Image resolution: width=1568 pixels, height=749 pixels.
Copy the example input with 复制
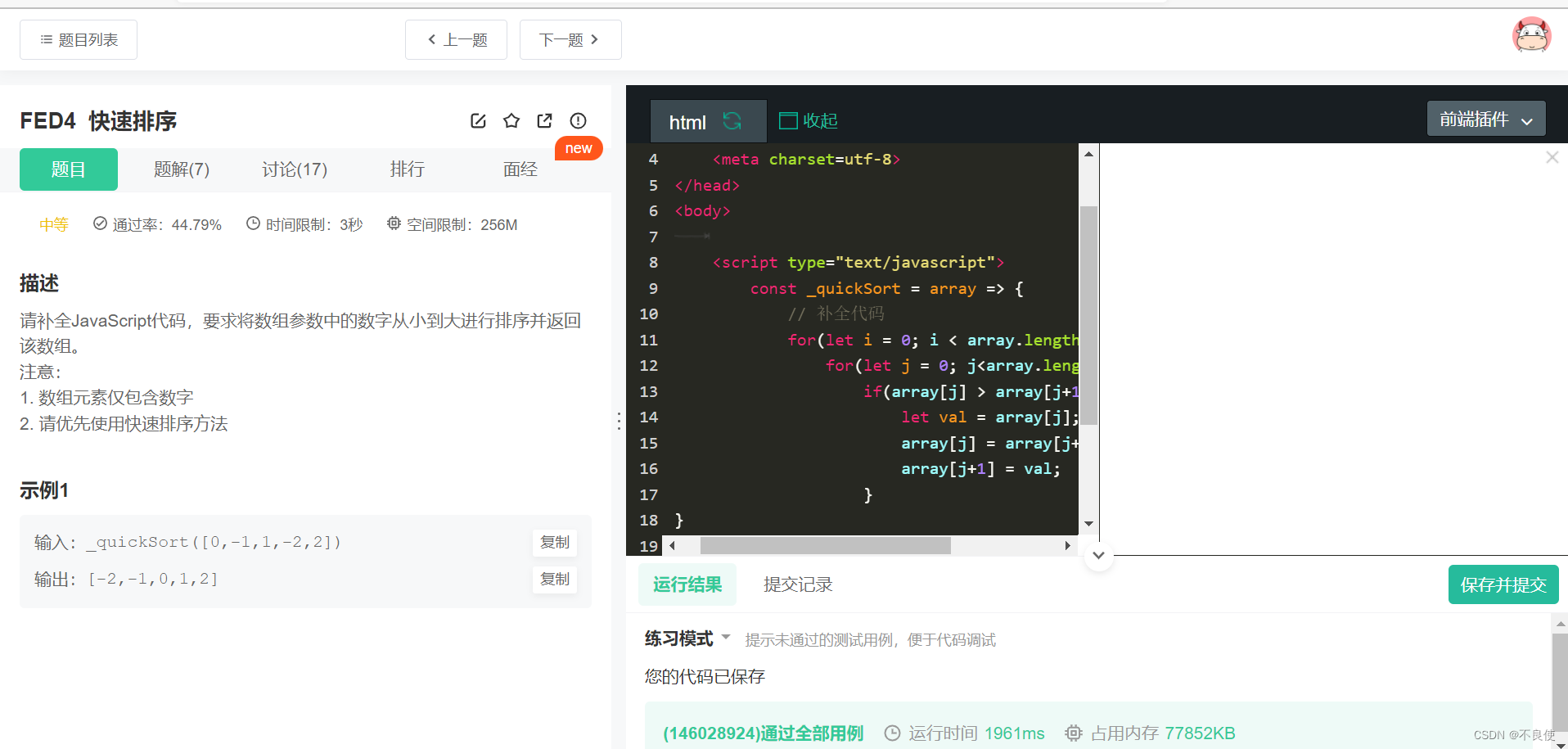[x=555, y=542]
